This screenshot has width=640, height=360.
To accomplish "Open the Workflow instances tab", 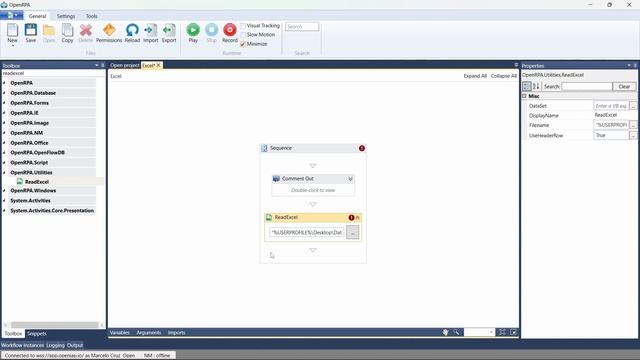I will (22, 345).
